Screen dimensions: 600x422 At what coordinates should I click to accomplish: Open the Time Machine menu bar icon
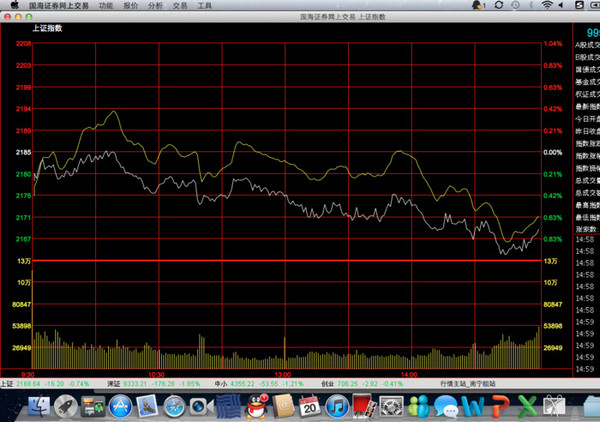point(515,5)
